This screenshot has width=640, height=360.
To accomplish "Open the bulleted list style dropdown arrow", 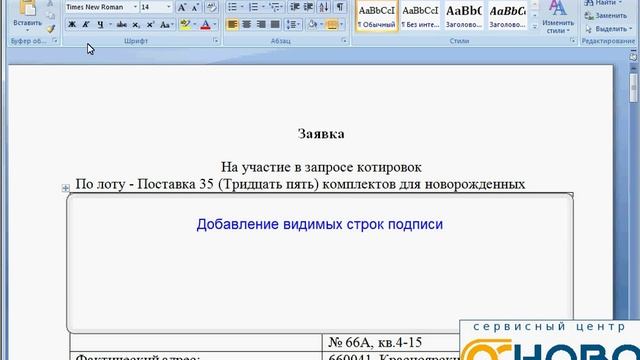I will 242,7.
